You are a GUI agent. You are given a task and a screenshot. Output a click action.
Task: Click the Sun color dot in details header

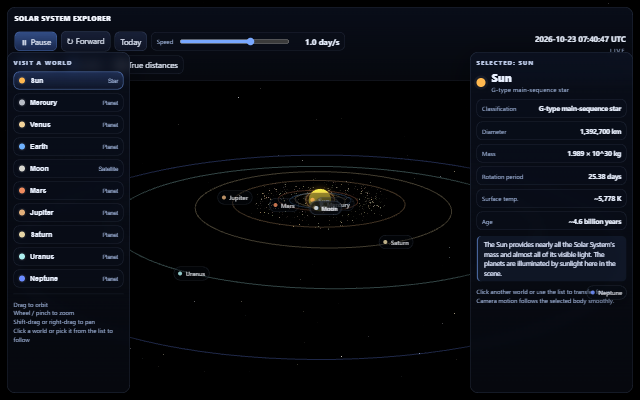click(x=481, y=82)
